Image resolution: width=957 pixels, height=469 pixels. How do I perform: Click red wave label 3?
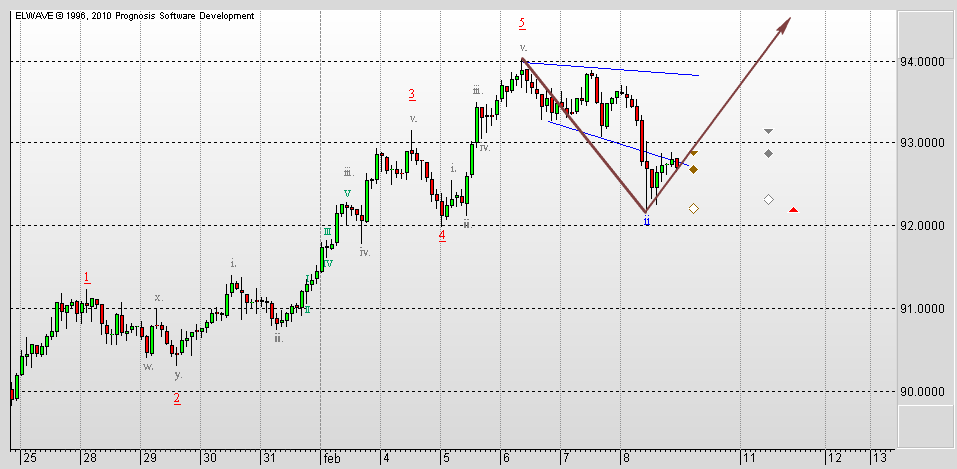coord(412,95)
